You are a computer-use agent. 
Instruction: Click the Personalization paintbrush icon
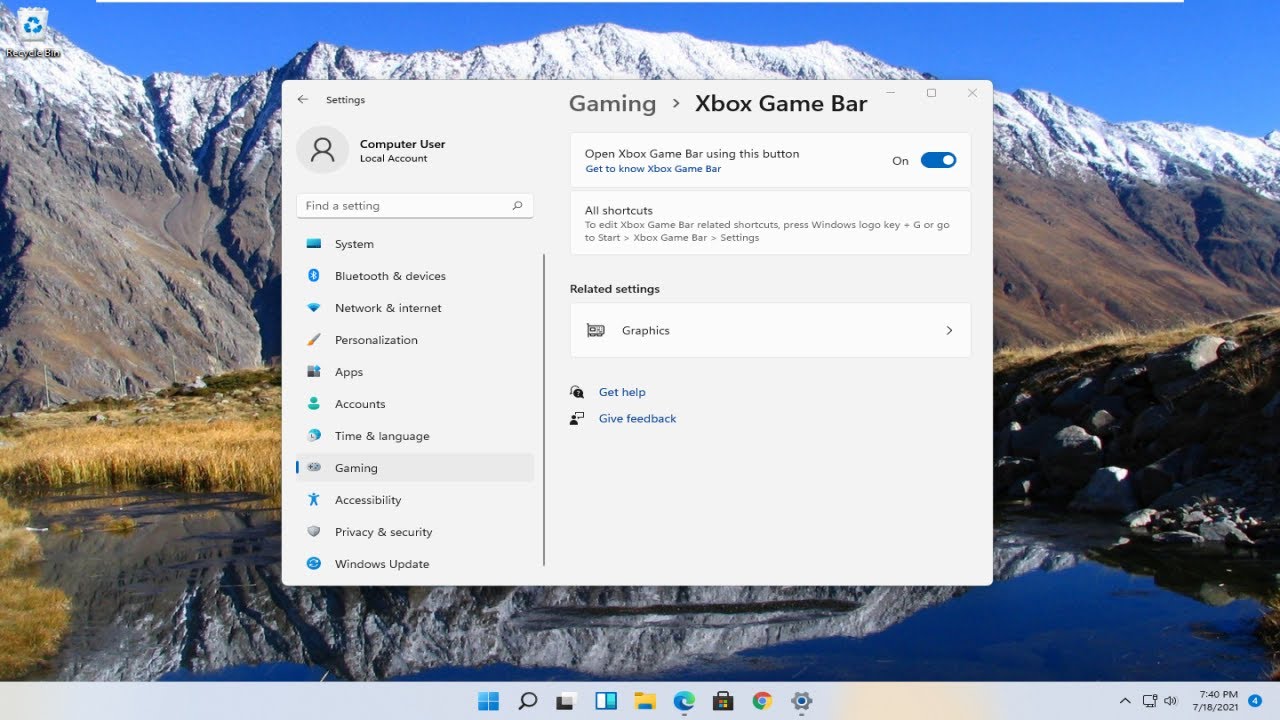tap(314, 340)
